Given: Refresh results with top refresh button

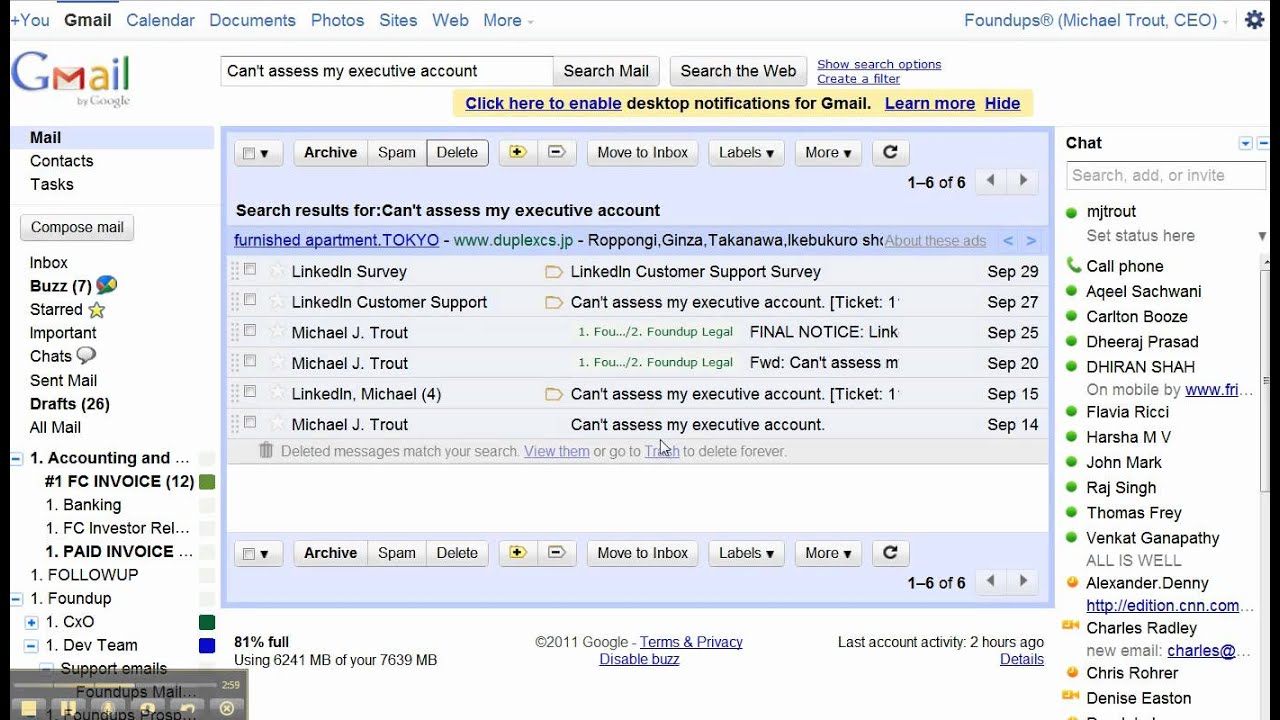Looking at the screenshot, I should click(890, 152).
